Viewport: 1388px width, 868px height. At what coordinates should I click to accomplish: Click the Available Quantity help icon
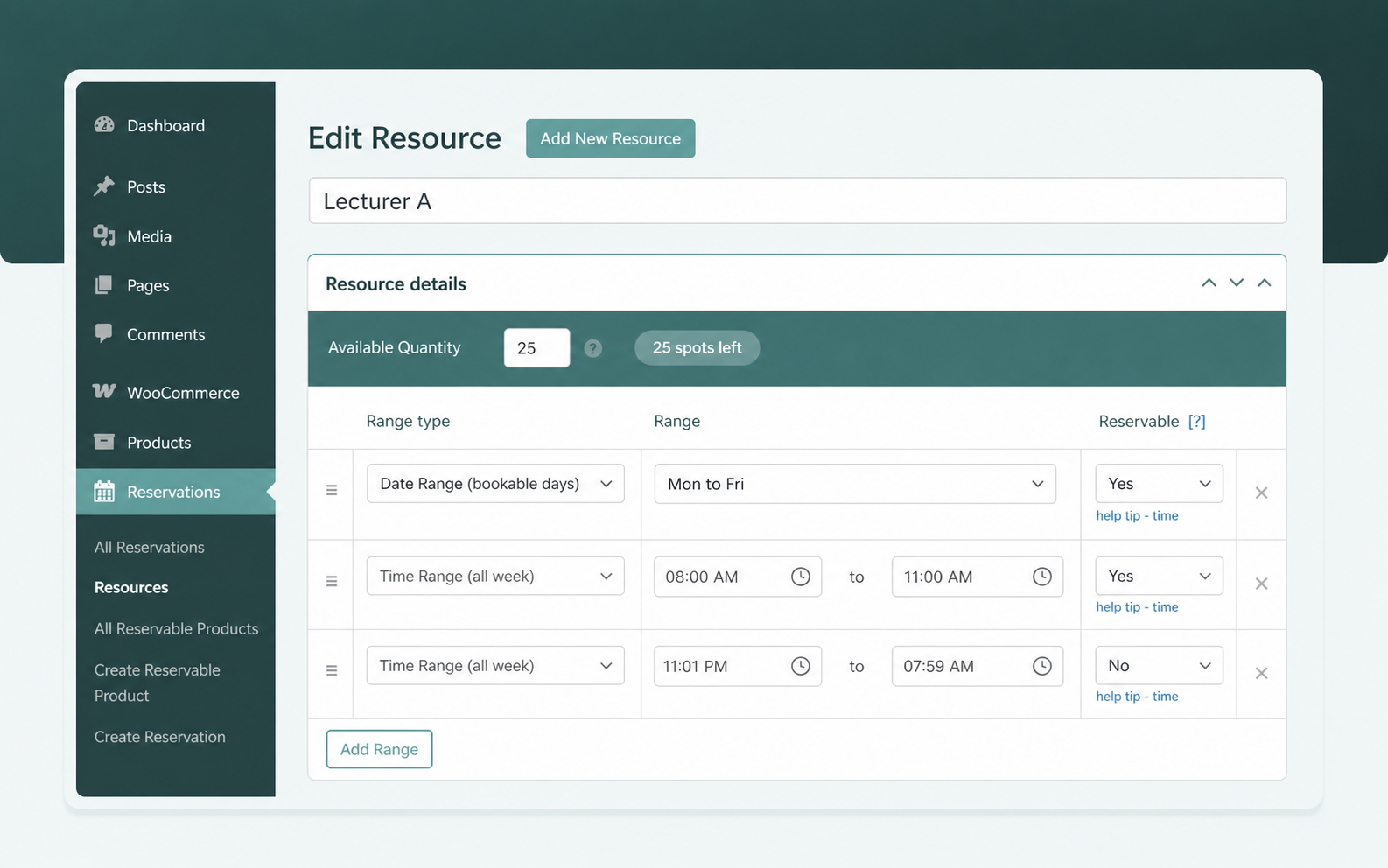pyautogui.click(x=593, y=348)
